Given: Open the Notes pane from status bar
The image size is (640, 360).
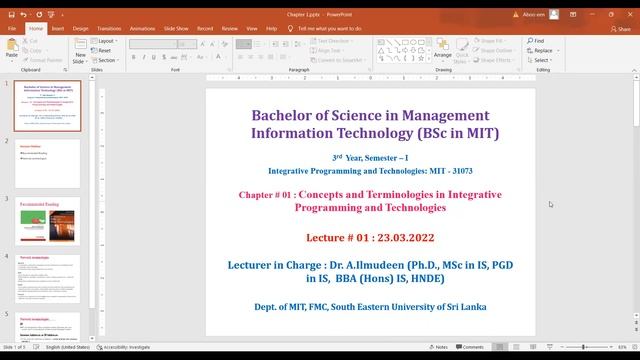Looking at the screenshot, I should tap(439, 347).
